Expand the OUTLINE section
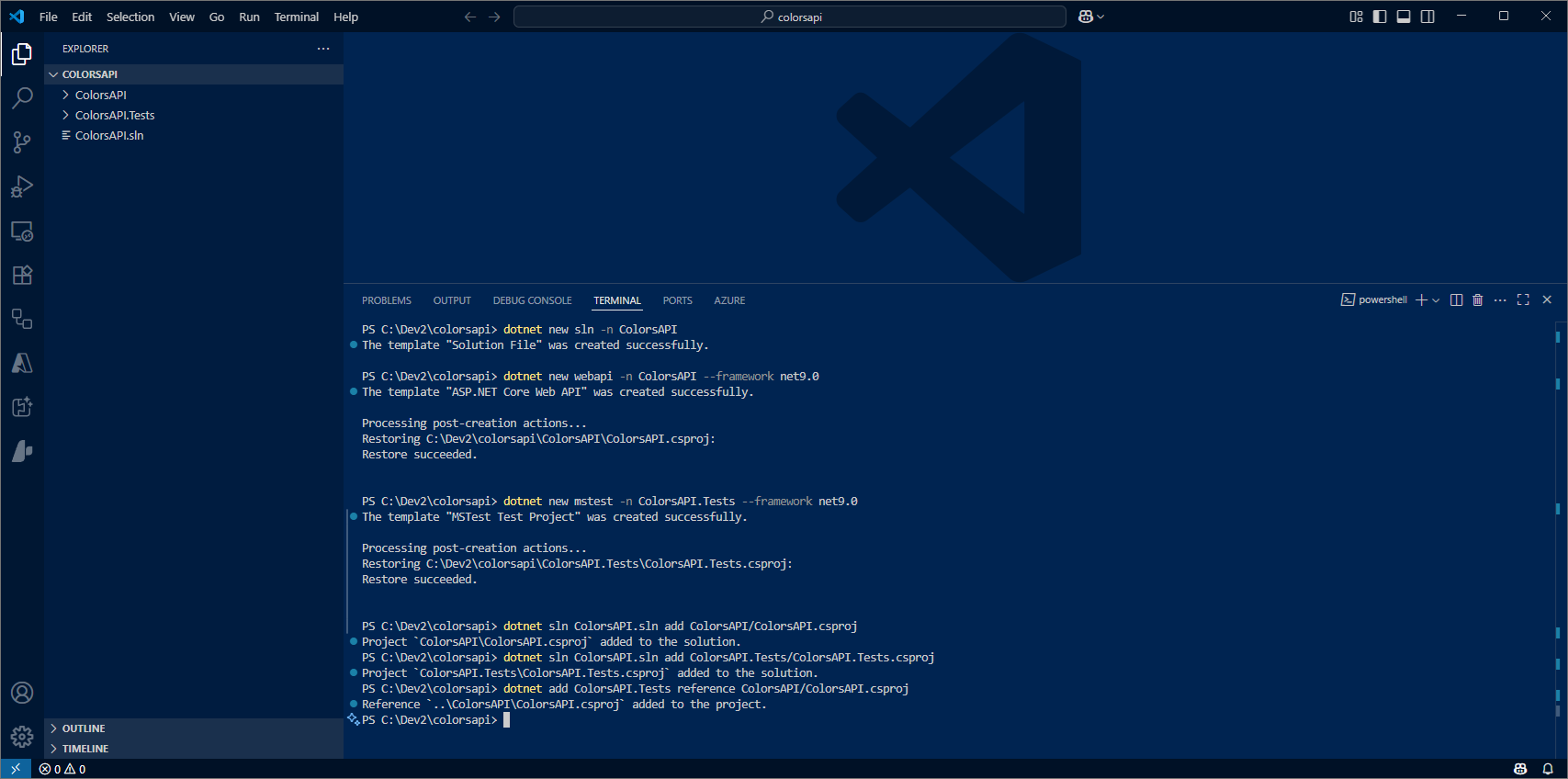The width and height of the screenshot is (1568, 779). 84,728
